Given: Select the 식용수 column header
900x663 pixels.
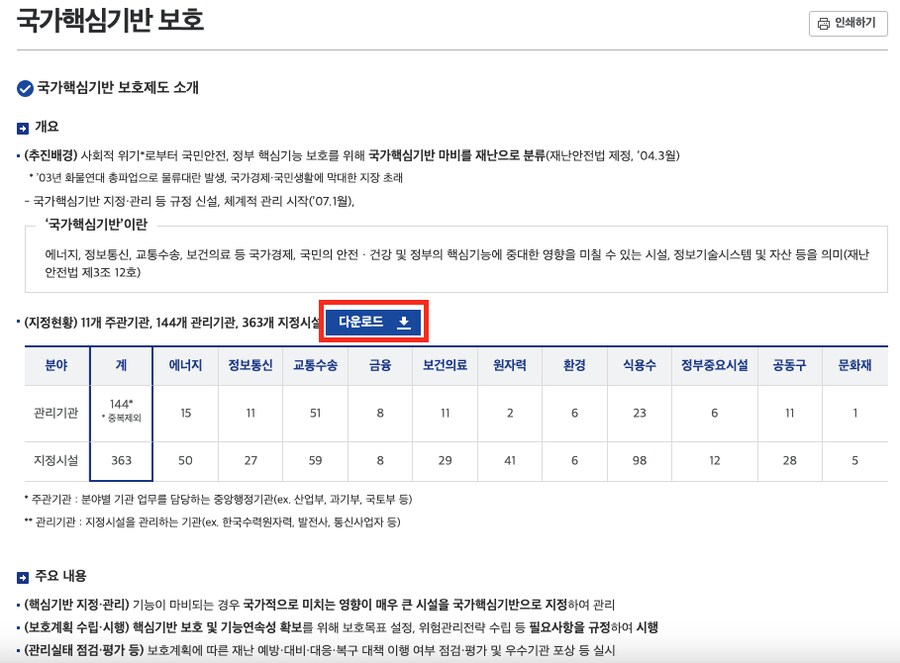Looking at the screenshot, I should click(639, 365).
